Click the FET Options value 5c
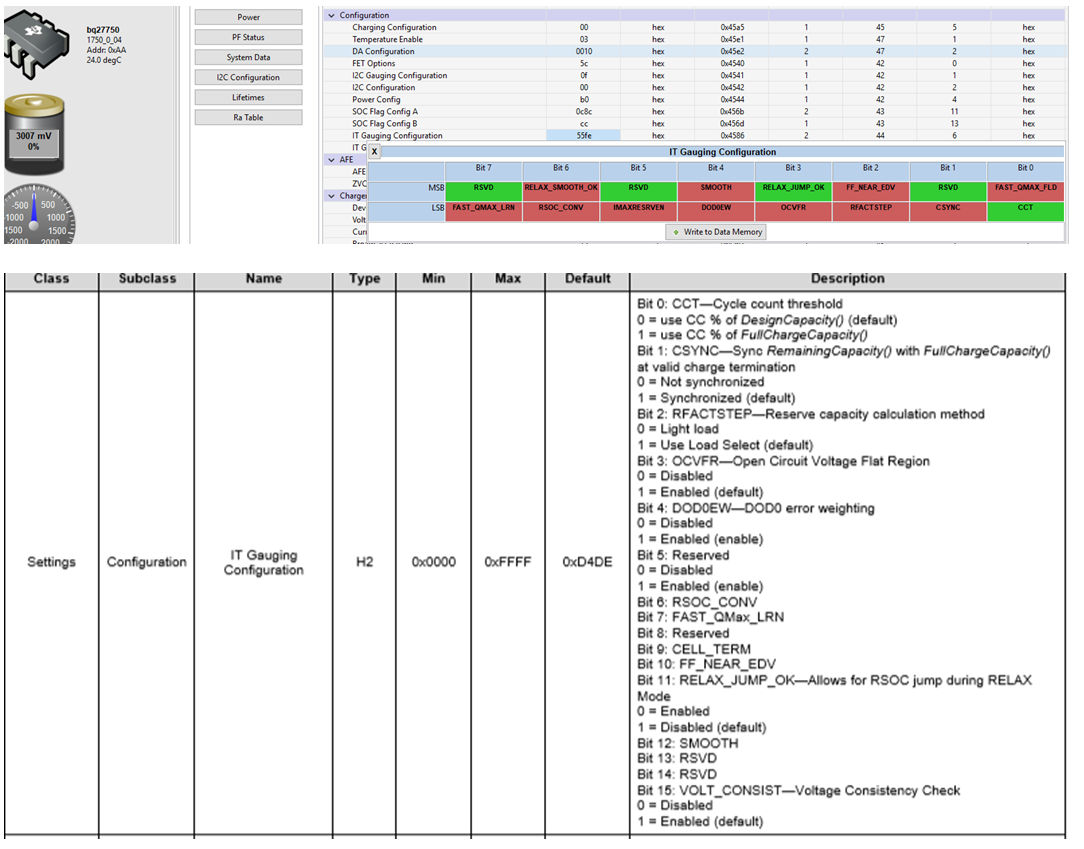This screenshot has height=849, width=1084. (583, 64)
